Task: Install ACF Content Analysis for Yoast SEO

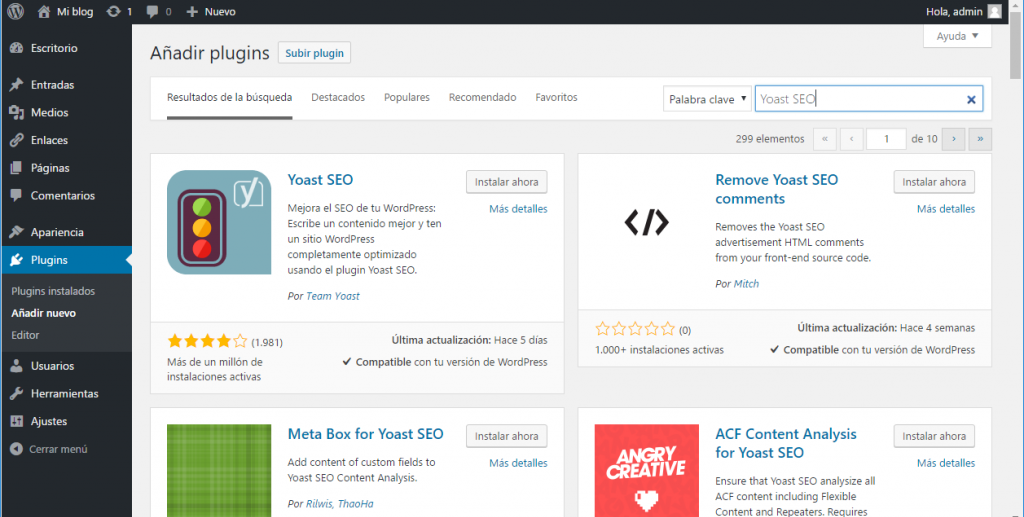Action: click(934, 436)
